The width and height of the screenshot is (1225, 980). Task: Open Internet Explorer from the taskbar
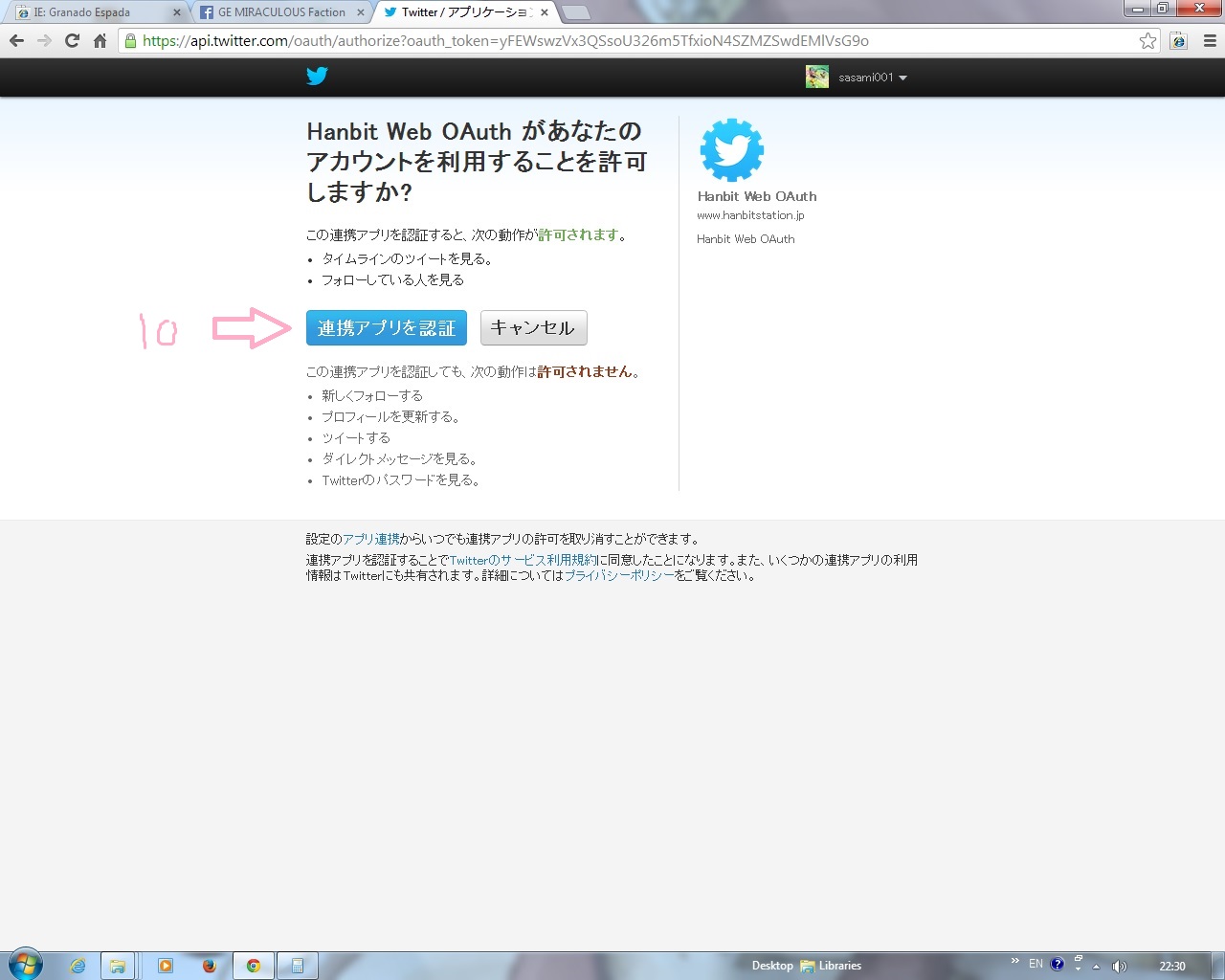[78, 966]
